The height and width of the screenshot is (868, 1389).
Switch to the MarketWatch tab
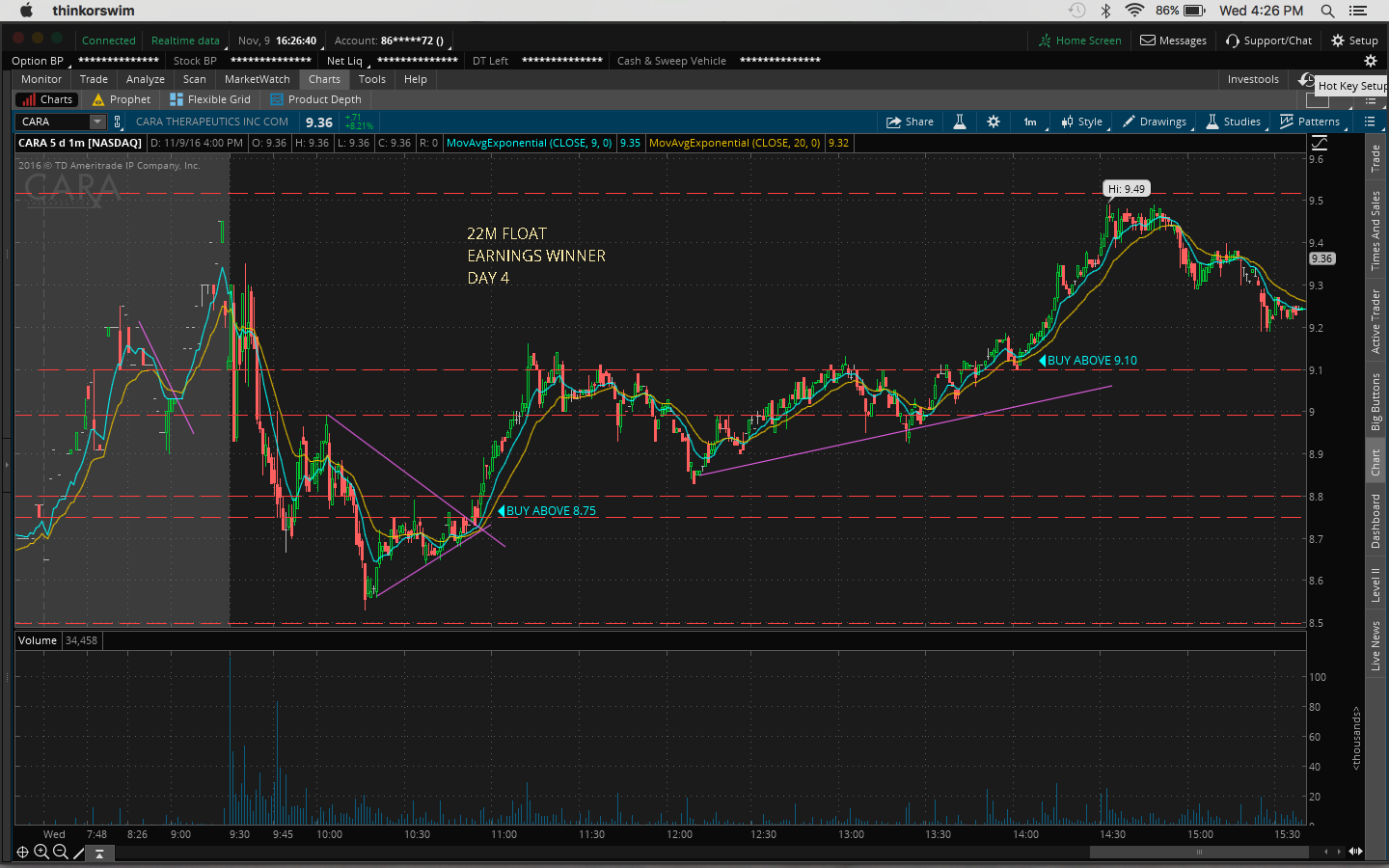[x=258, y=79]
